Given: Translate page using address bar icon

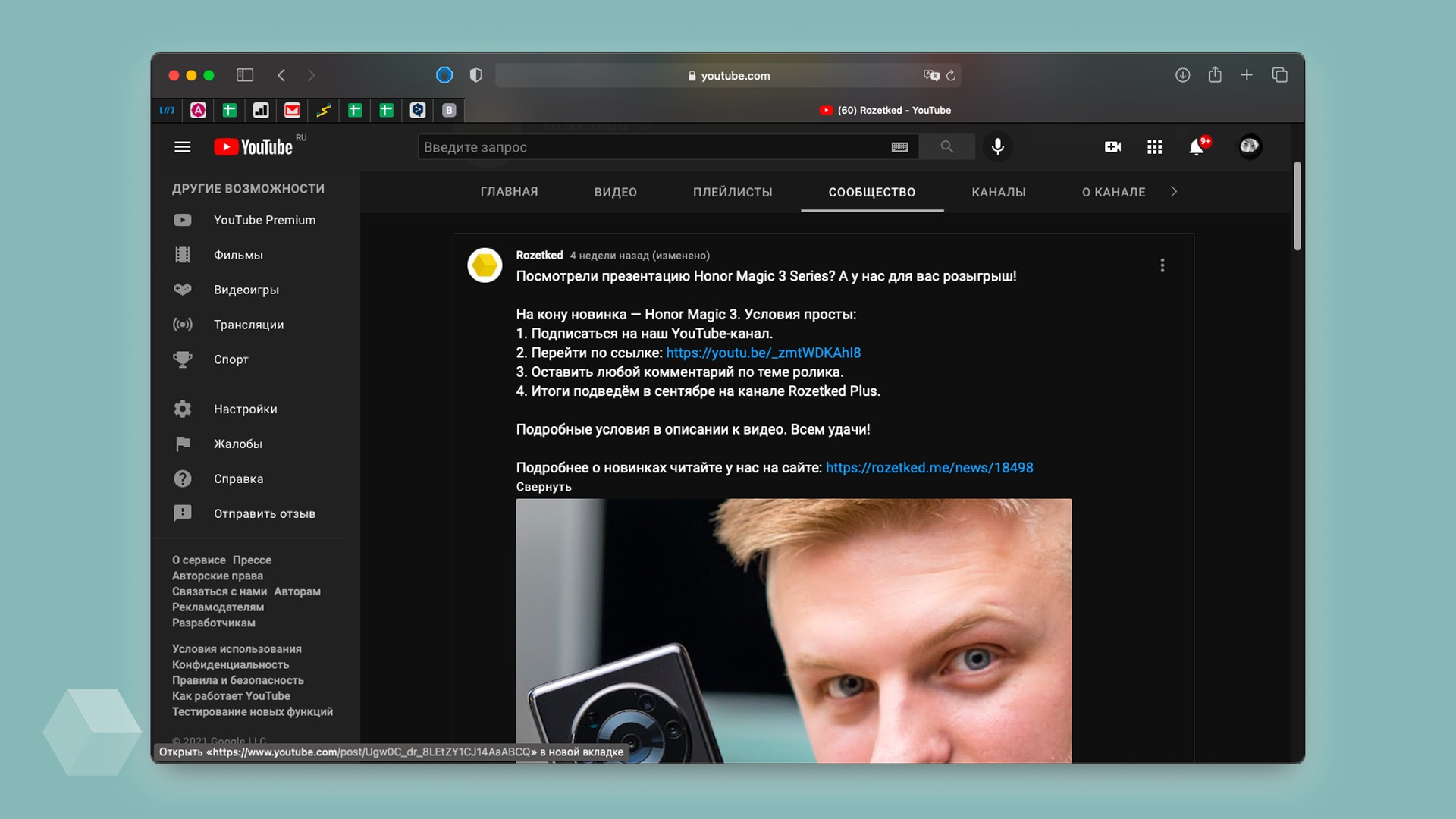Looking at the screenshot, I should click(x=931, y=75).
